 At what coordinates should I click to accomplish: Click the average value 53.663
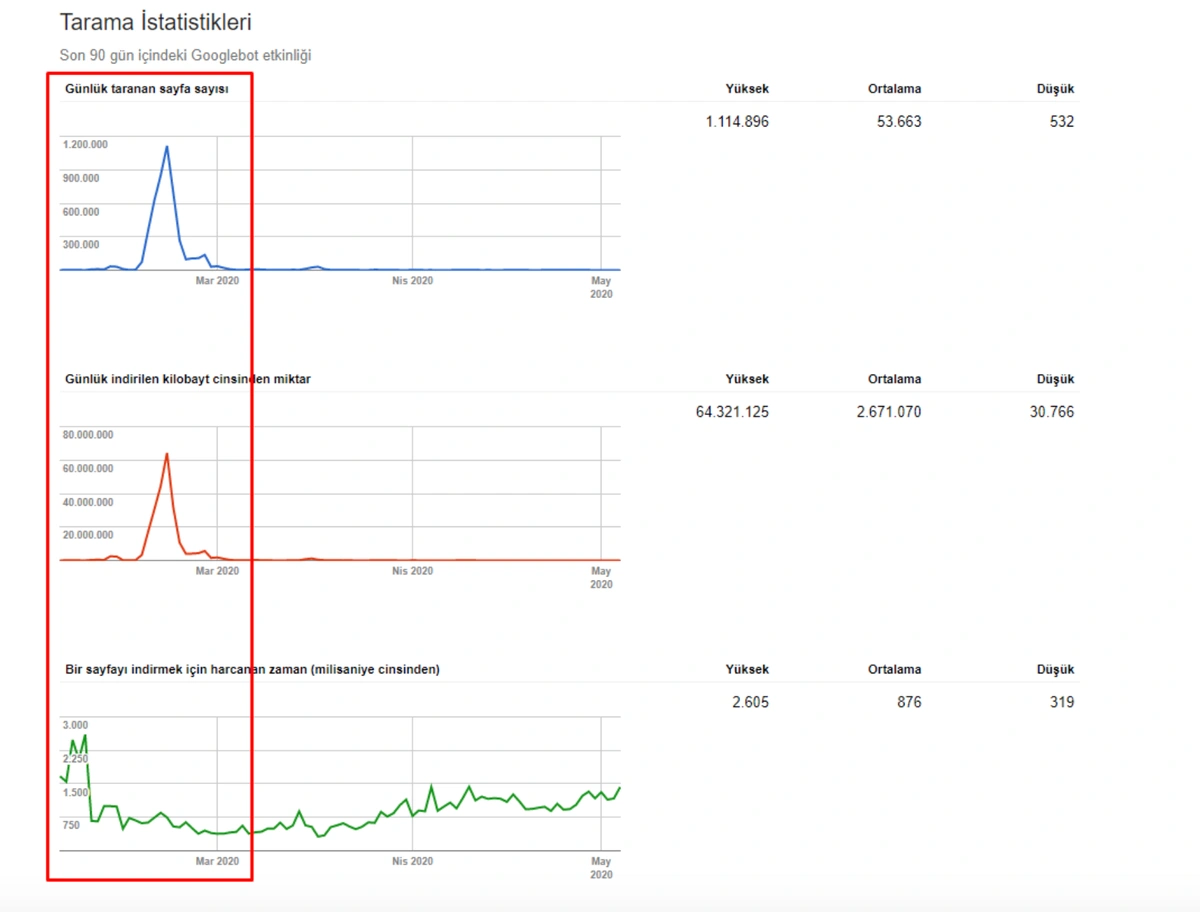(894, 122)
